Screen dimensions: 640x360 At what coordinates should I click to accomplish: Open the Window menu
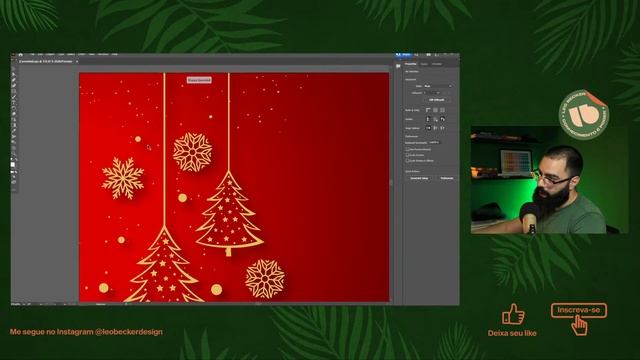(x=103, y=55)
